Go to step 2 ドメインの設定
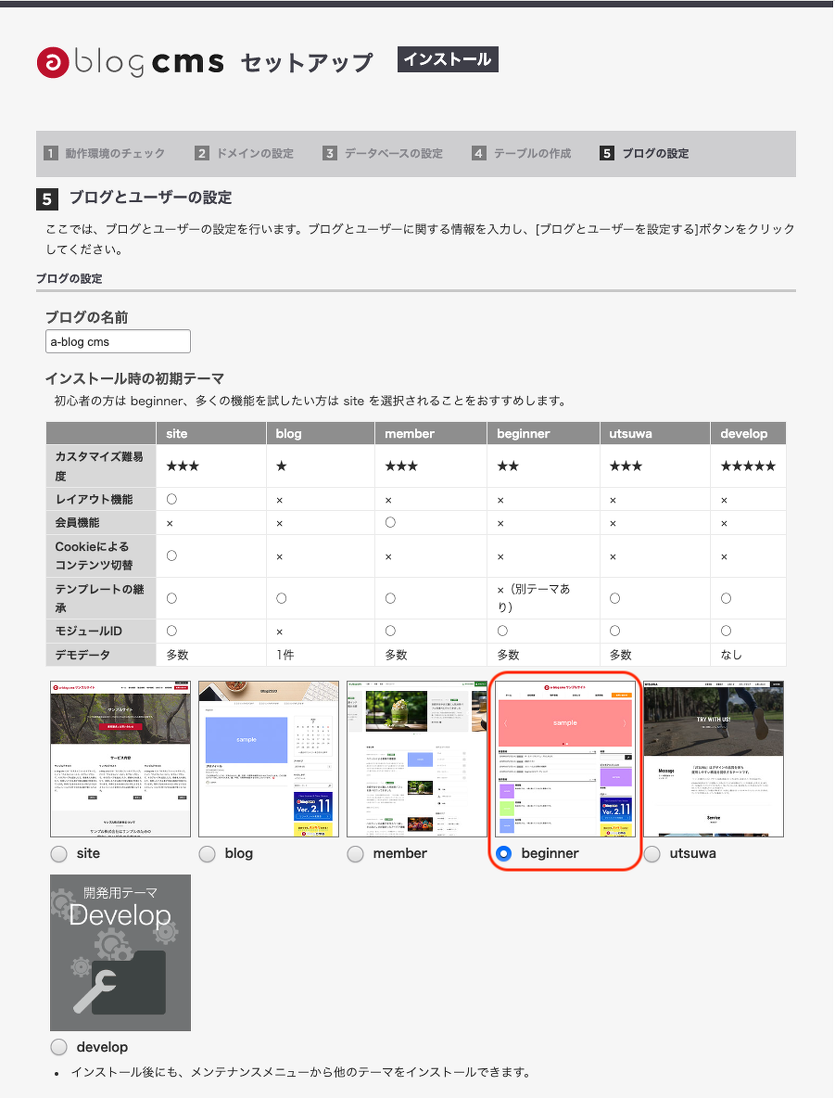 coord(245,154)
